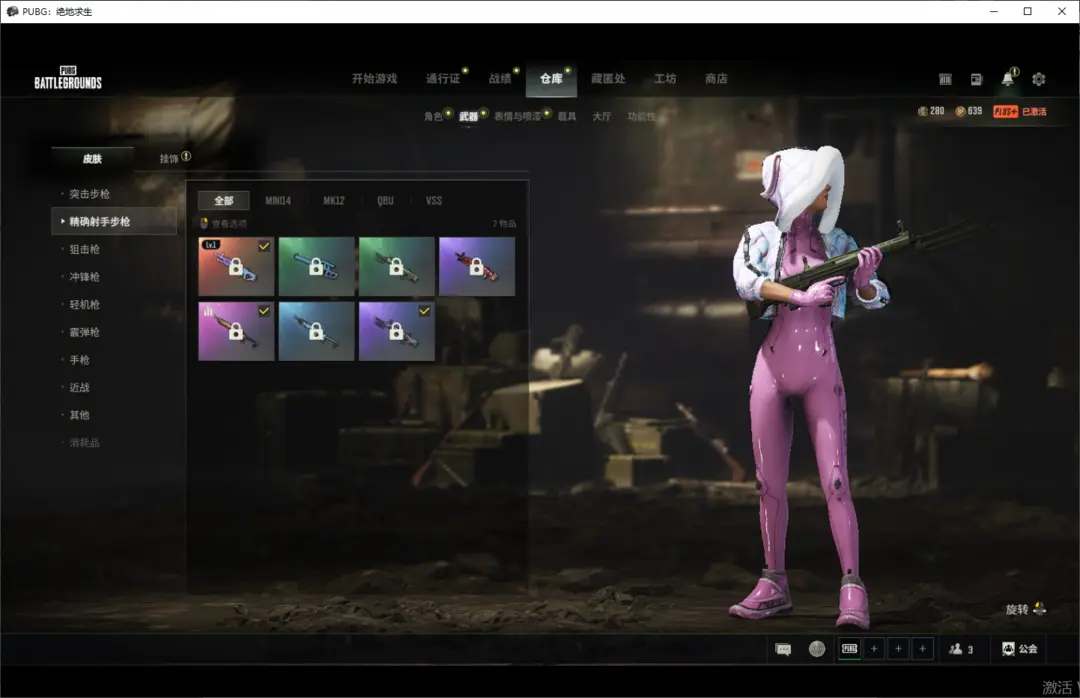This screenshot has width=1080, height=698.
Task: Open the settings gear icon
Action: pyautogui.click(x=1039, y=79)
